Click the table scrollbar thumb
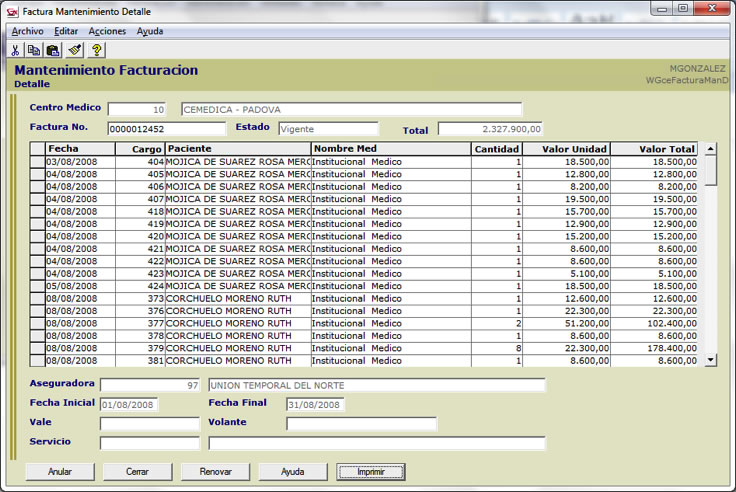736x492 pixels. point(711,170)
